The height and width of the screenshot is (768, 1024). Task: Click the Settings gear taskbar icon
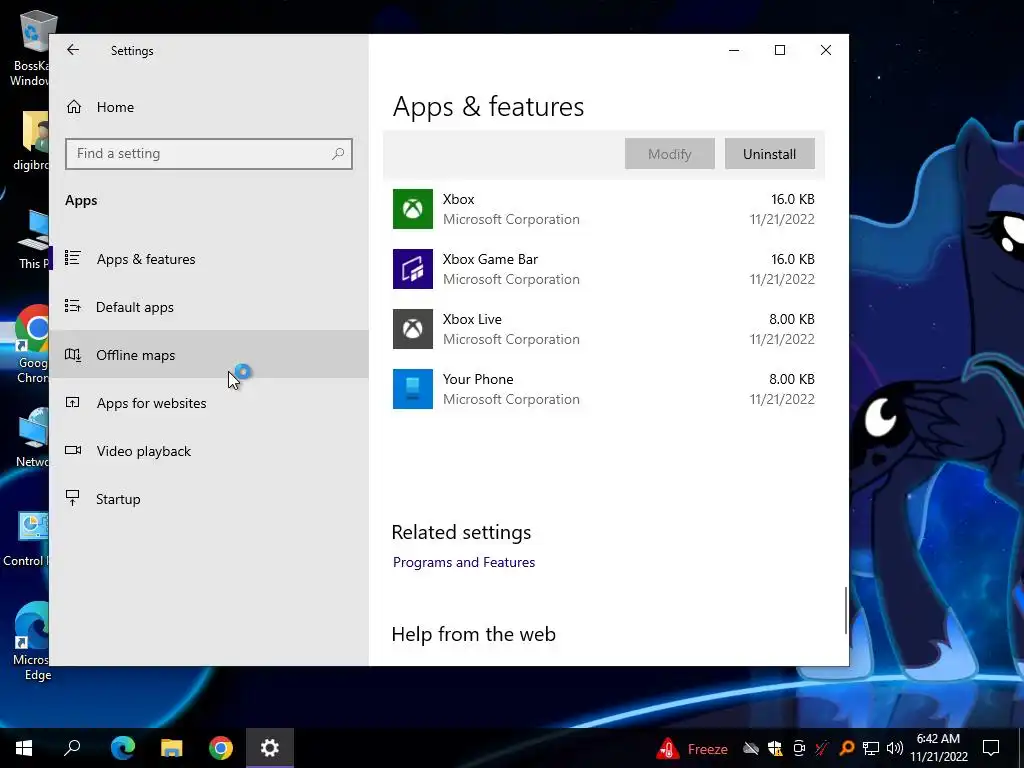coord(270,748)
